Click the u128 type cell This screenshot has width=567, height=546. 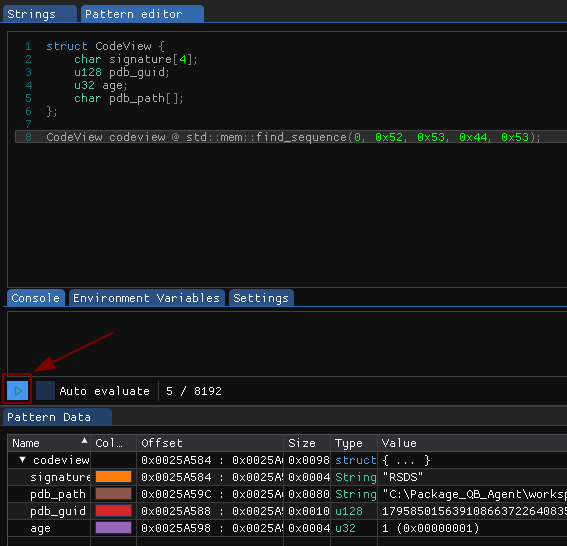pyautogui.click(x=349, y=511)
